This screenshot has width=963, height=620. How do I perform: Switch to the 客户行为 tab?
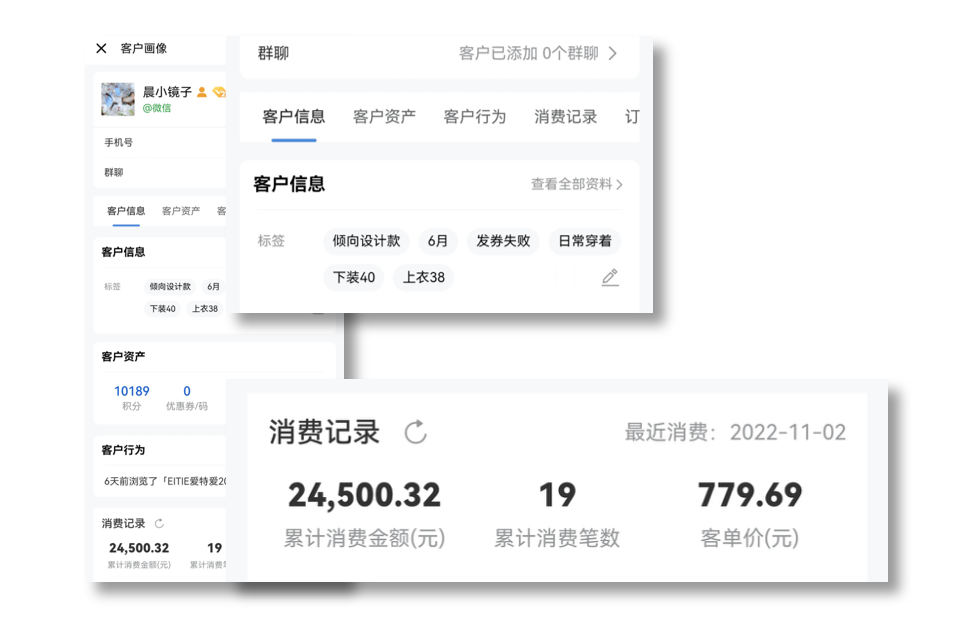click(x=473, y=116)
